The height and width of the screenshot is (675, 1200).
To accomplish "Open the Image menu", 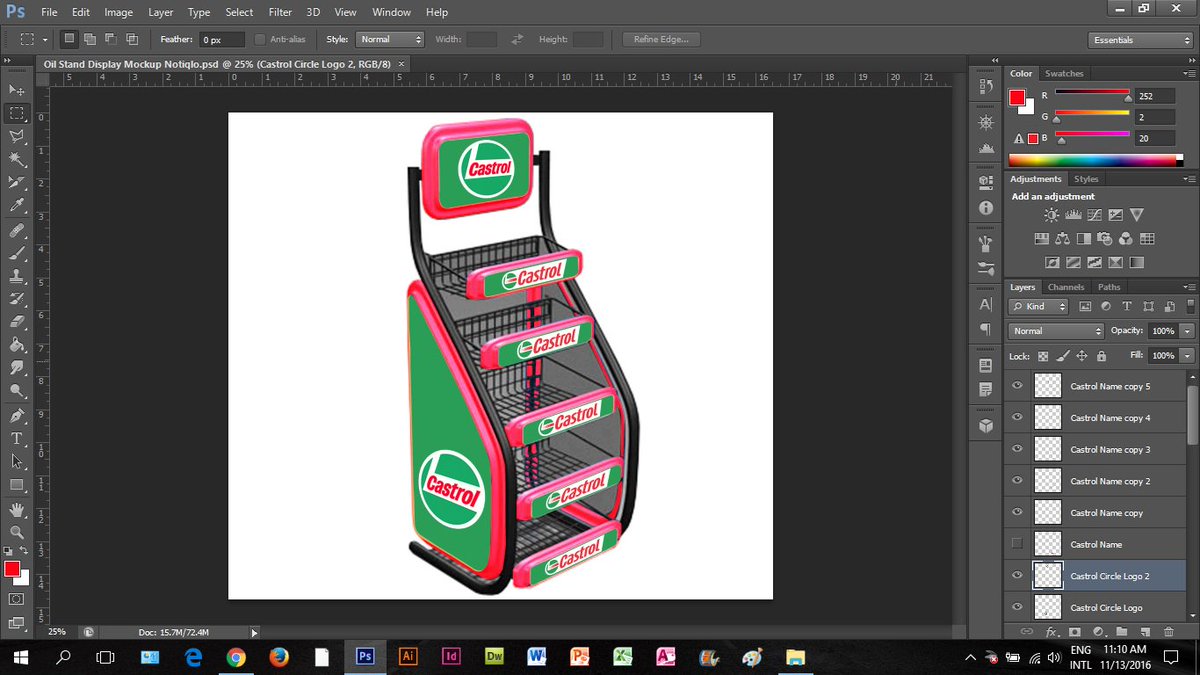I will pos(118,12).
